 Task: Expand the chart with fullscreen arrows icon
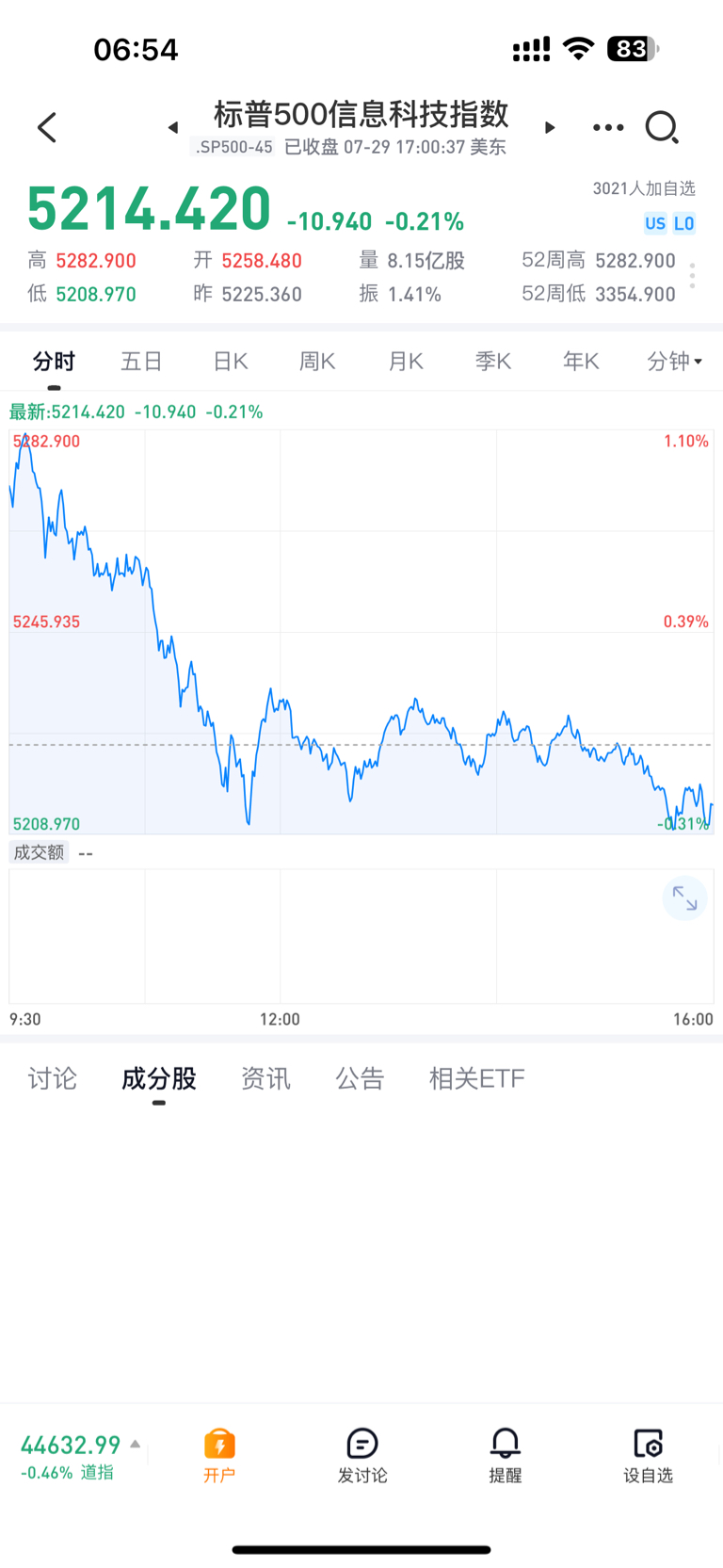[684, 899]
